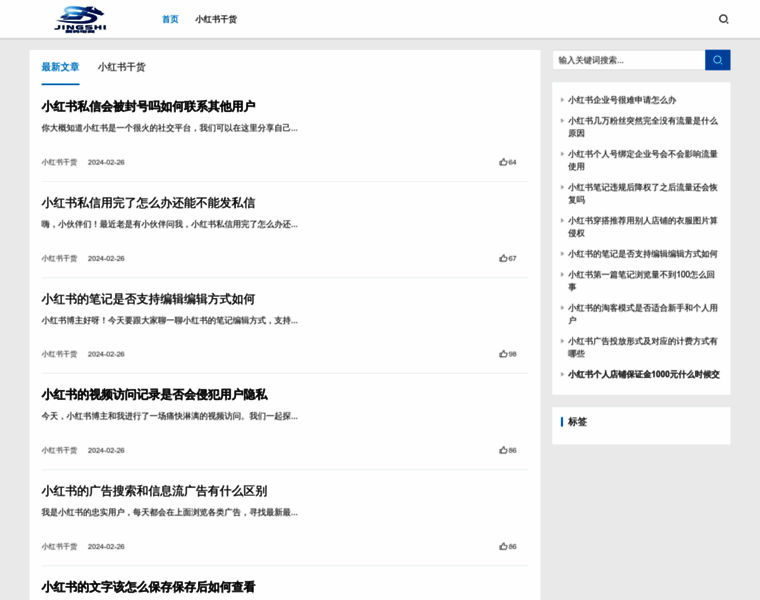Open the header search magnifier icon
The image size is (760, 600).
click(723, 19)
